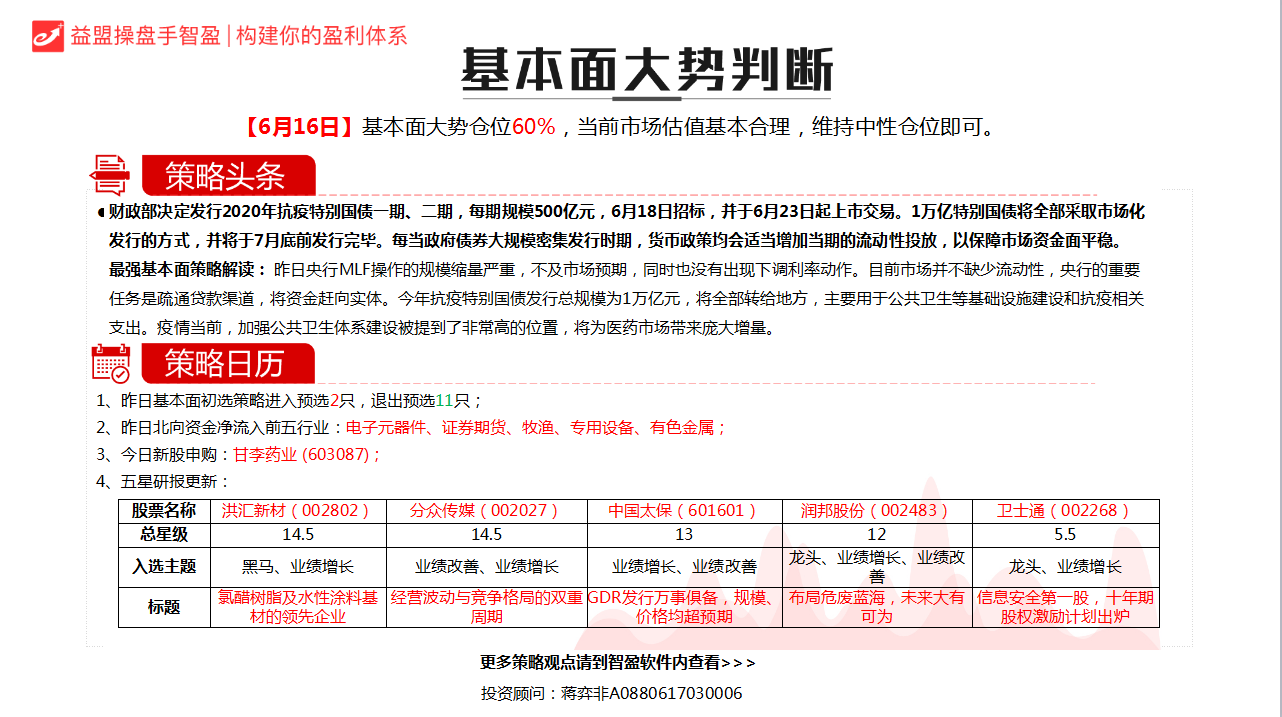The width and height of the screenshot is (1282, 717).
Task: Select 润邦股份（002483）in the table
Action: point(872,510)
